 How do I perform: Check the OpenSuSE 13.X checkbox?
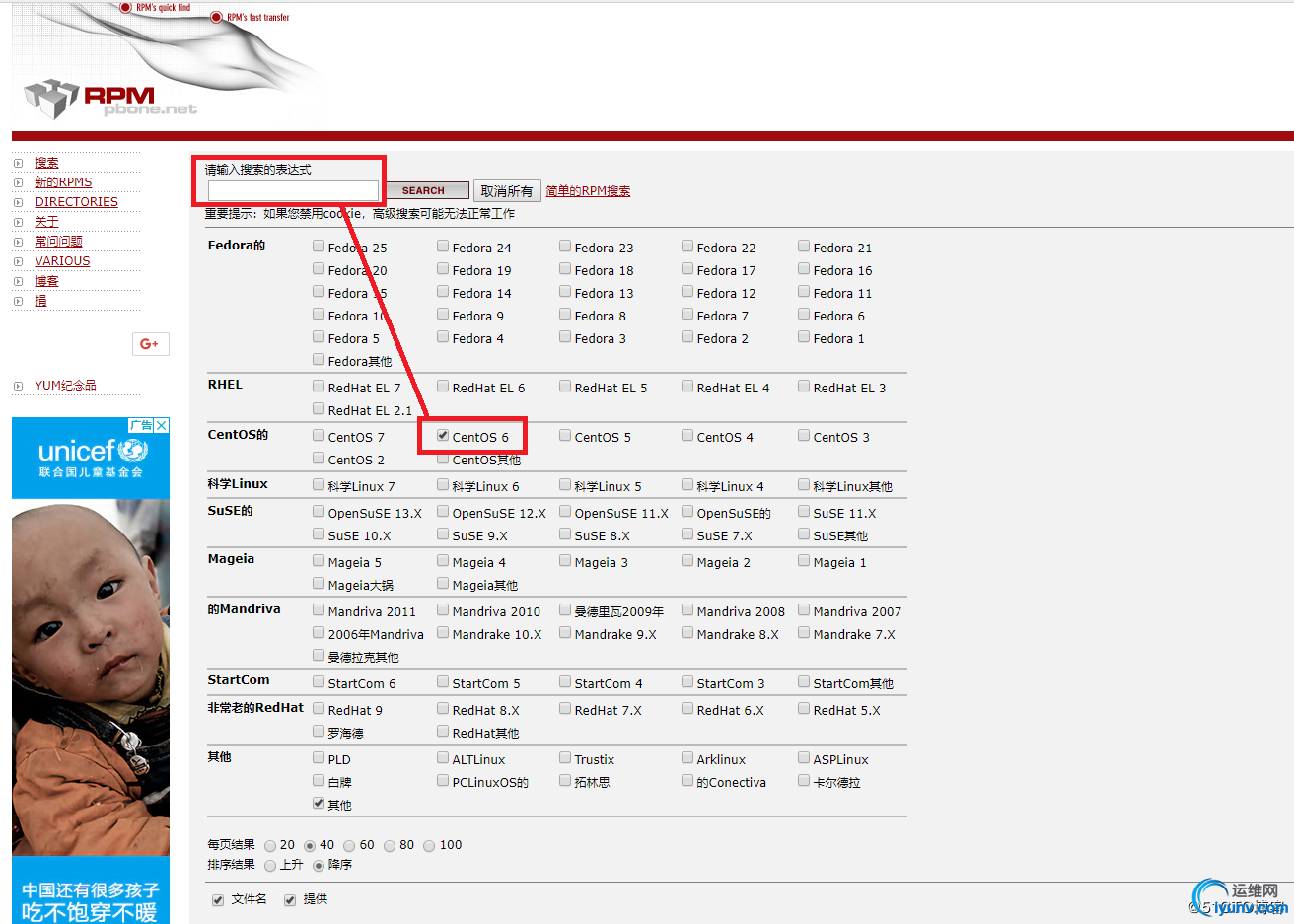319,511
